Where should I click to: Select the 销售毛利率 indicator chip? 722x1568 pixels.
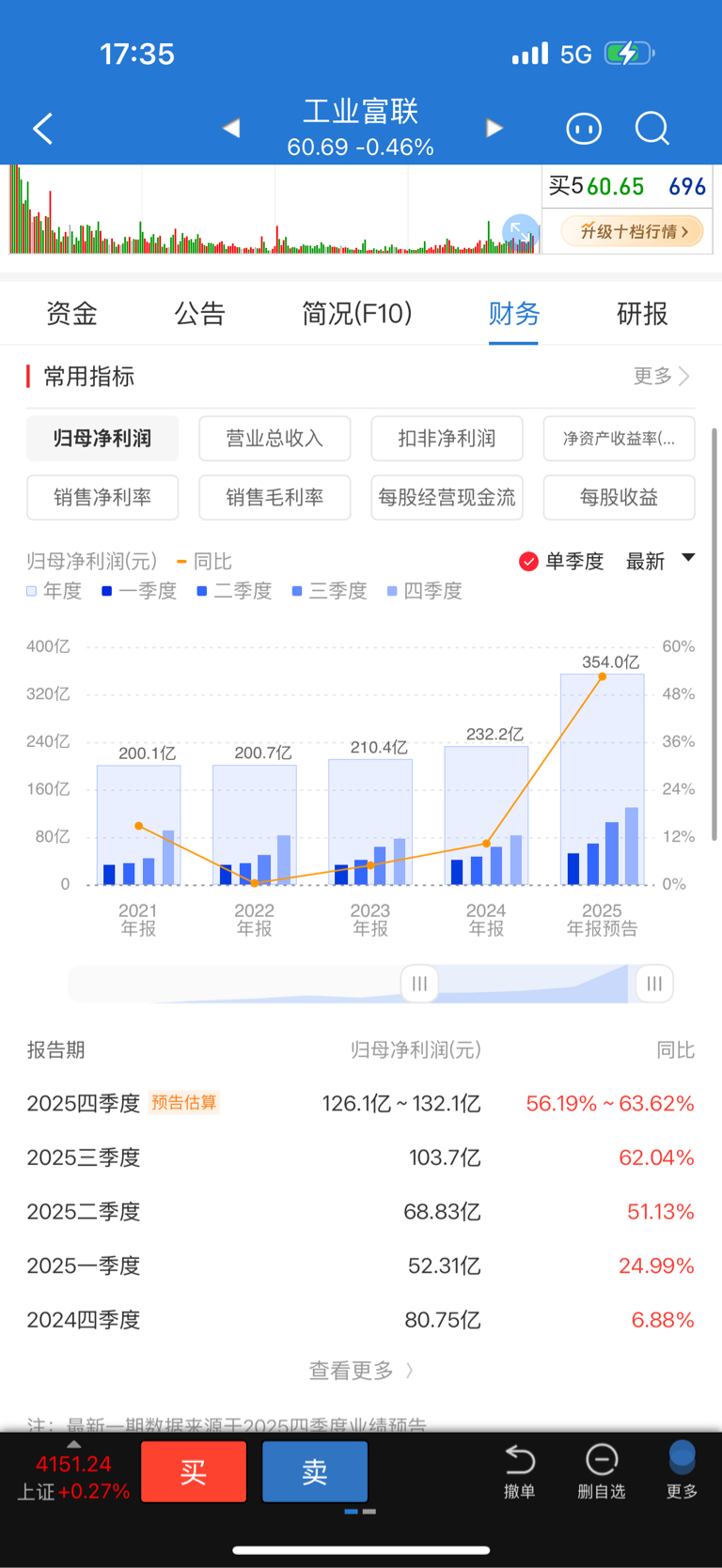click(x=275, y=497)
